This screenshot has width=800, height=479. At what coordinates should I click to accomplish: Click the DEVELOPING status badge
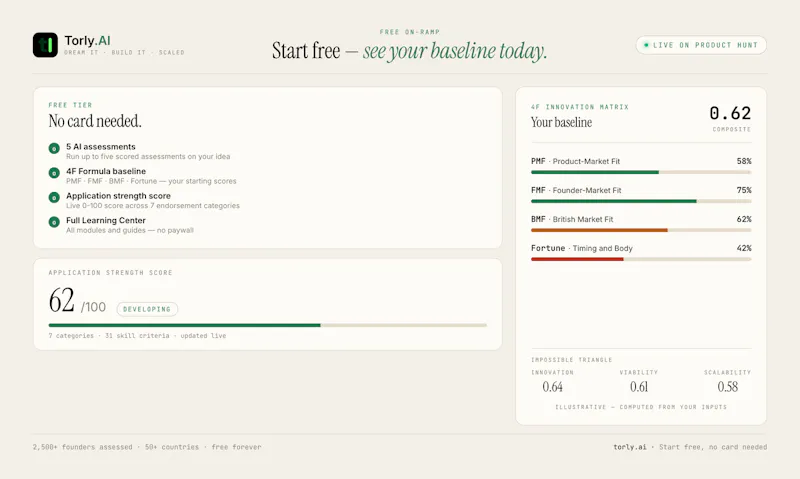147,309
